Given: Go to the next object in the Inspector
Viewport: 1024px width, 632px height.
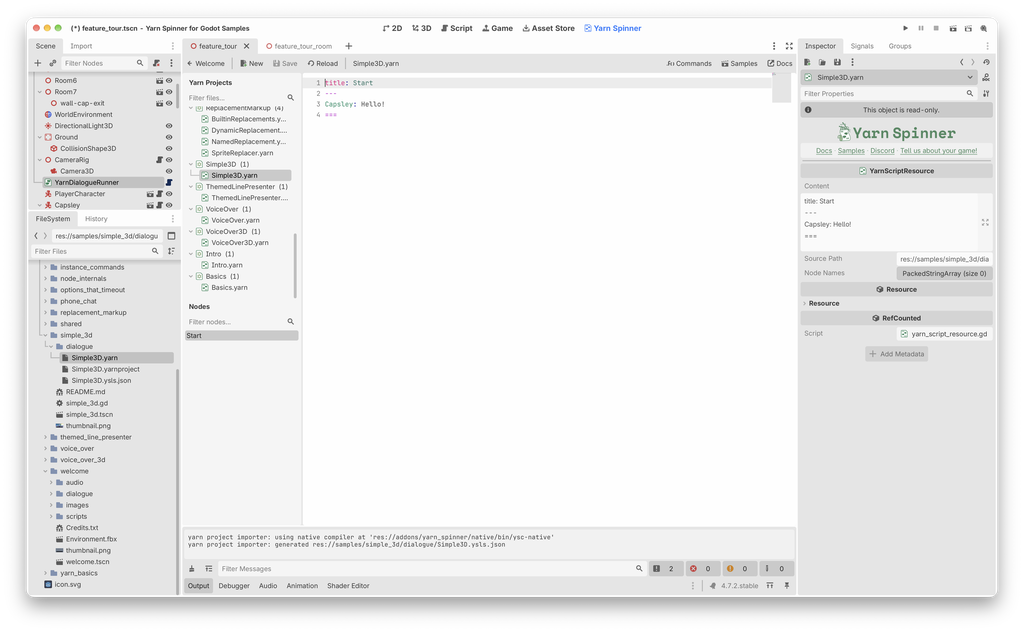Looking at the screenshot, I should [x=972, y=62].
